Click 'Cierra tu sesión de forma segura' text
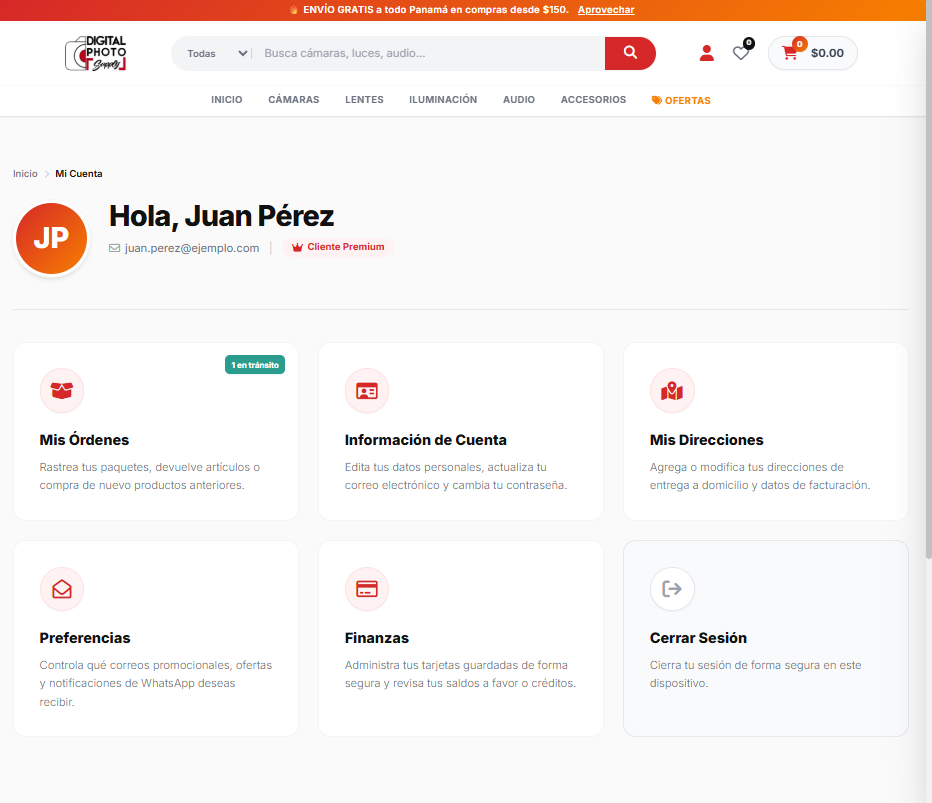932x803 pixels. click(755, 674)
